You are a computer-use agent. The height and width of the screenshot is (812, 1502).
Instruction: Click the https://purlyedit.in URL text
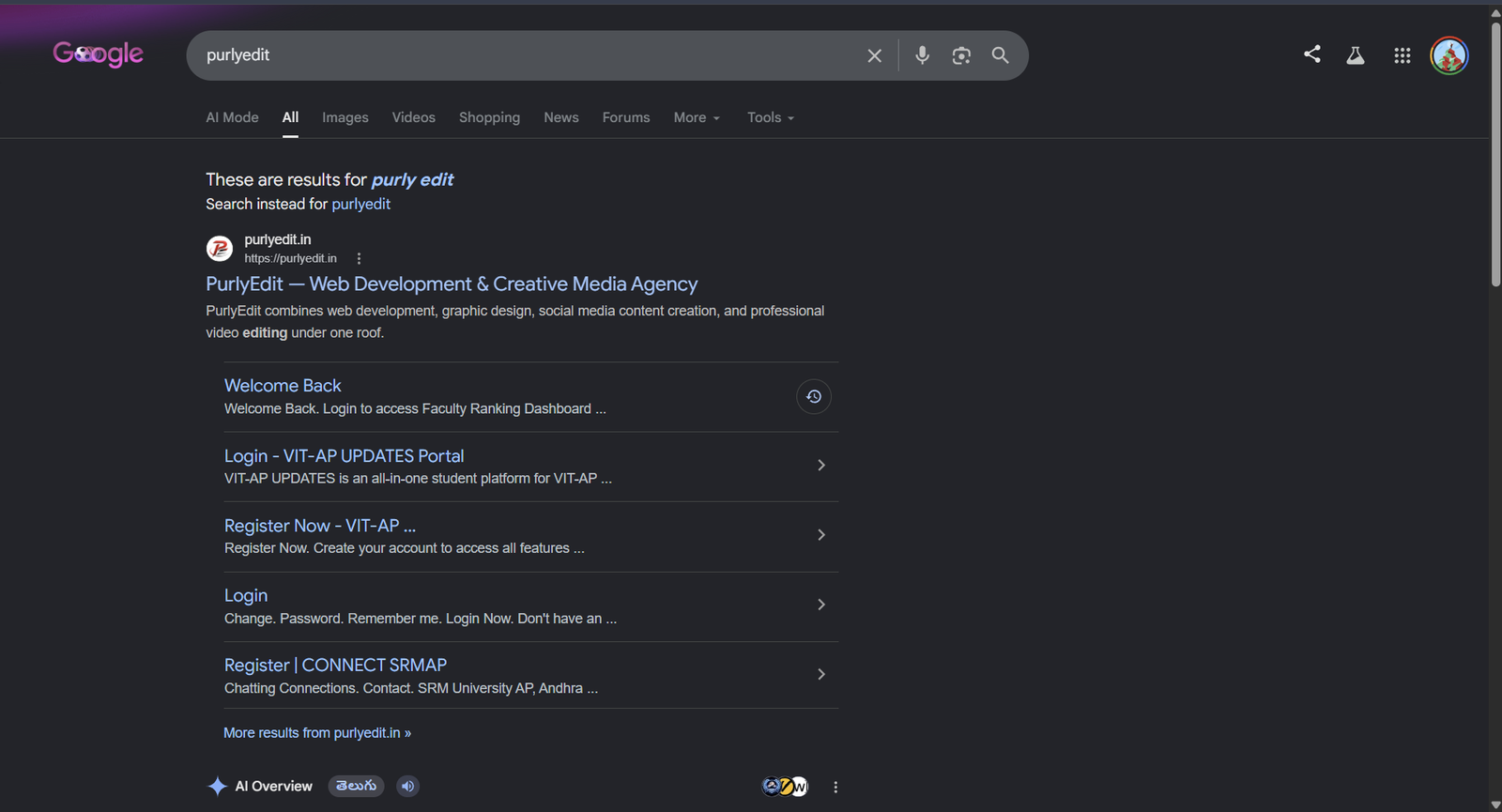[x=290, y=258]
